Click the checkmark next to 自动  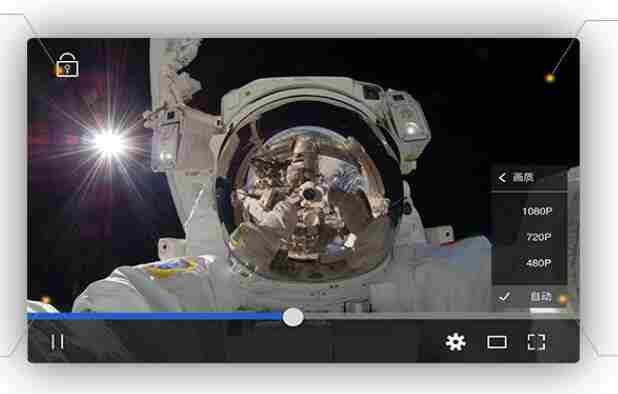(x=504, y=297)
